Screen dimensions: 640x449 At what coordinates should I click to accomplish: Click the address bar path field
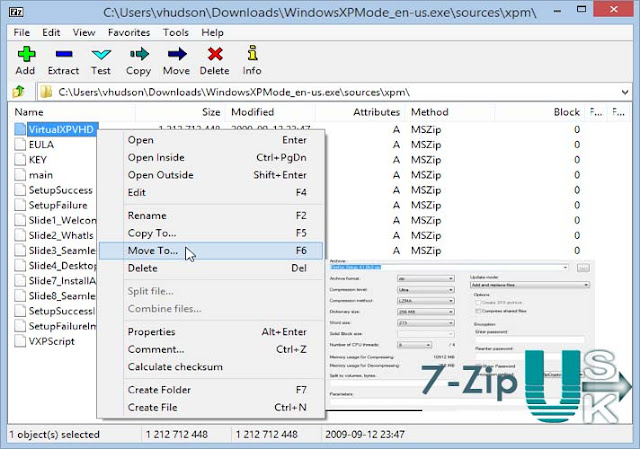click(335, 92)
